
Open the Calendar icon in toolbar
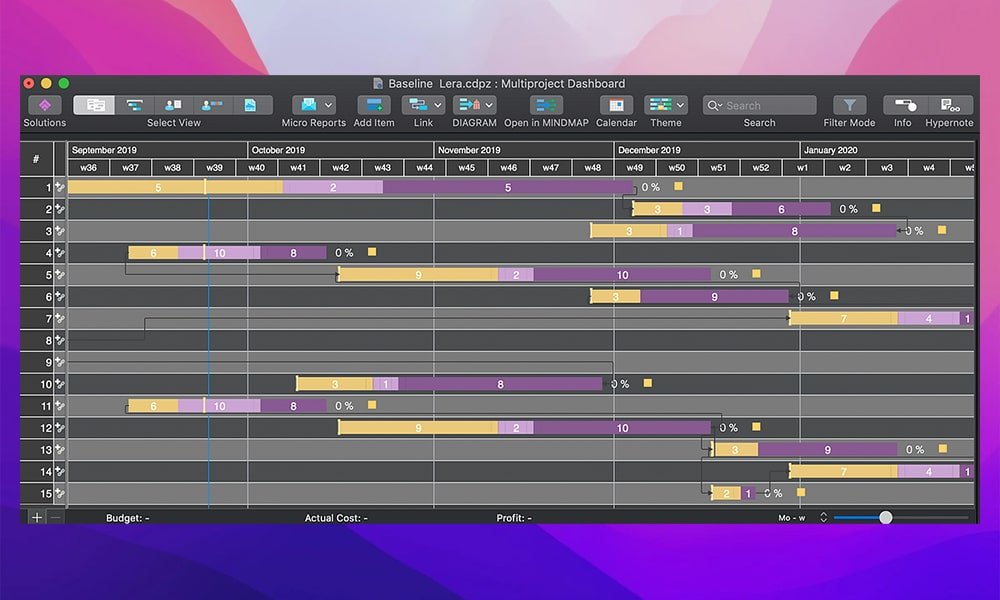coord(616,105)
